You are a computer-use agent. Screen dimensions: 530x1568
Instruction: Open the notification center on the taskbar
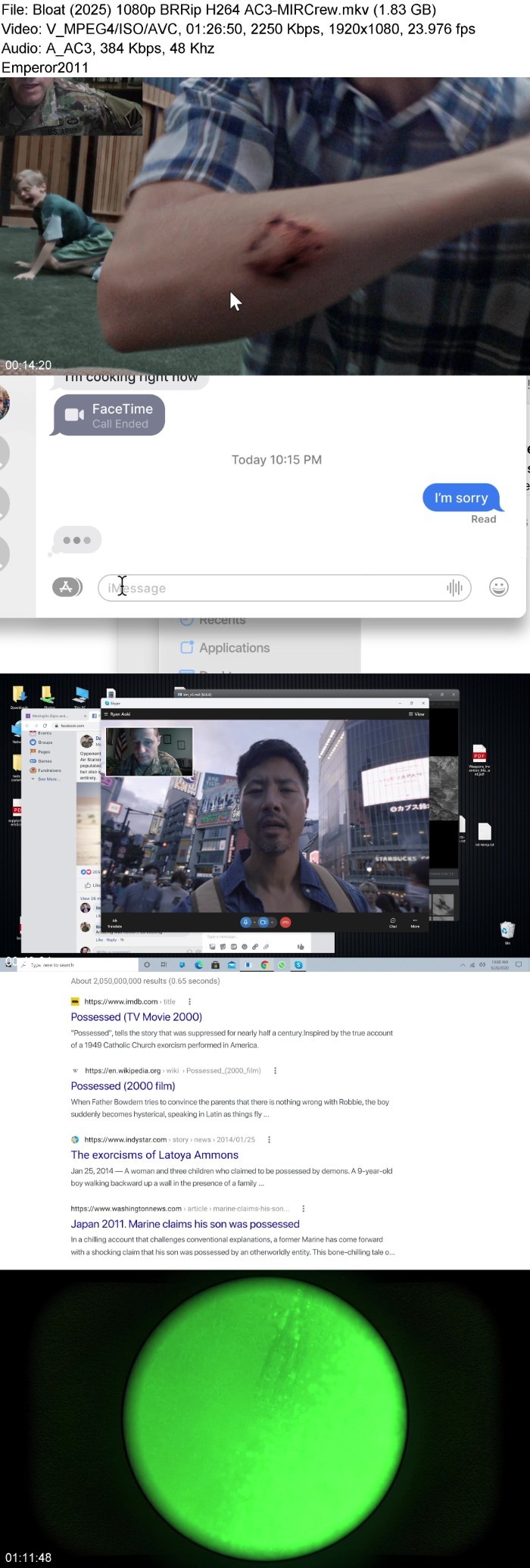(x=519, y=965)
